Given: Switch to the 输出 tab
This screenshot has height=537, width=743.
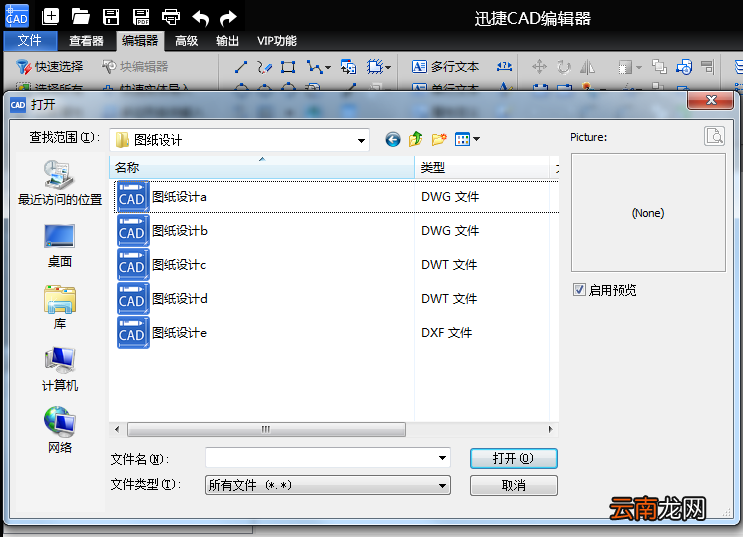Looking at the screenshot, I should [227, 41].
